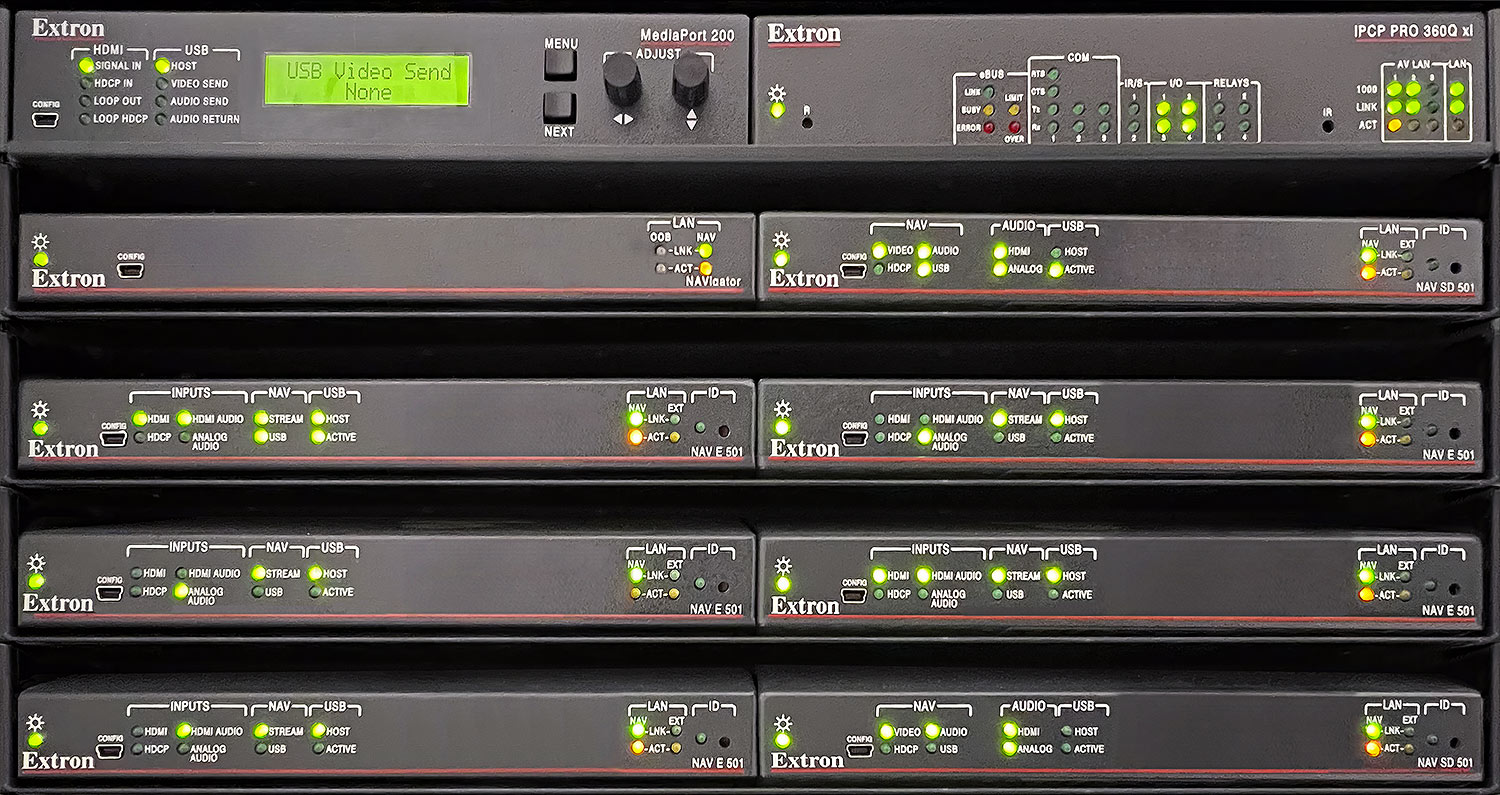Click the eBUS LINK LED
The height and width of the screenshot is (795, 1500).
click(x=988, y=92)
